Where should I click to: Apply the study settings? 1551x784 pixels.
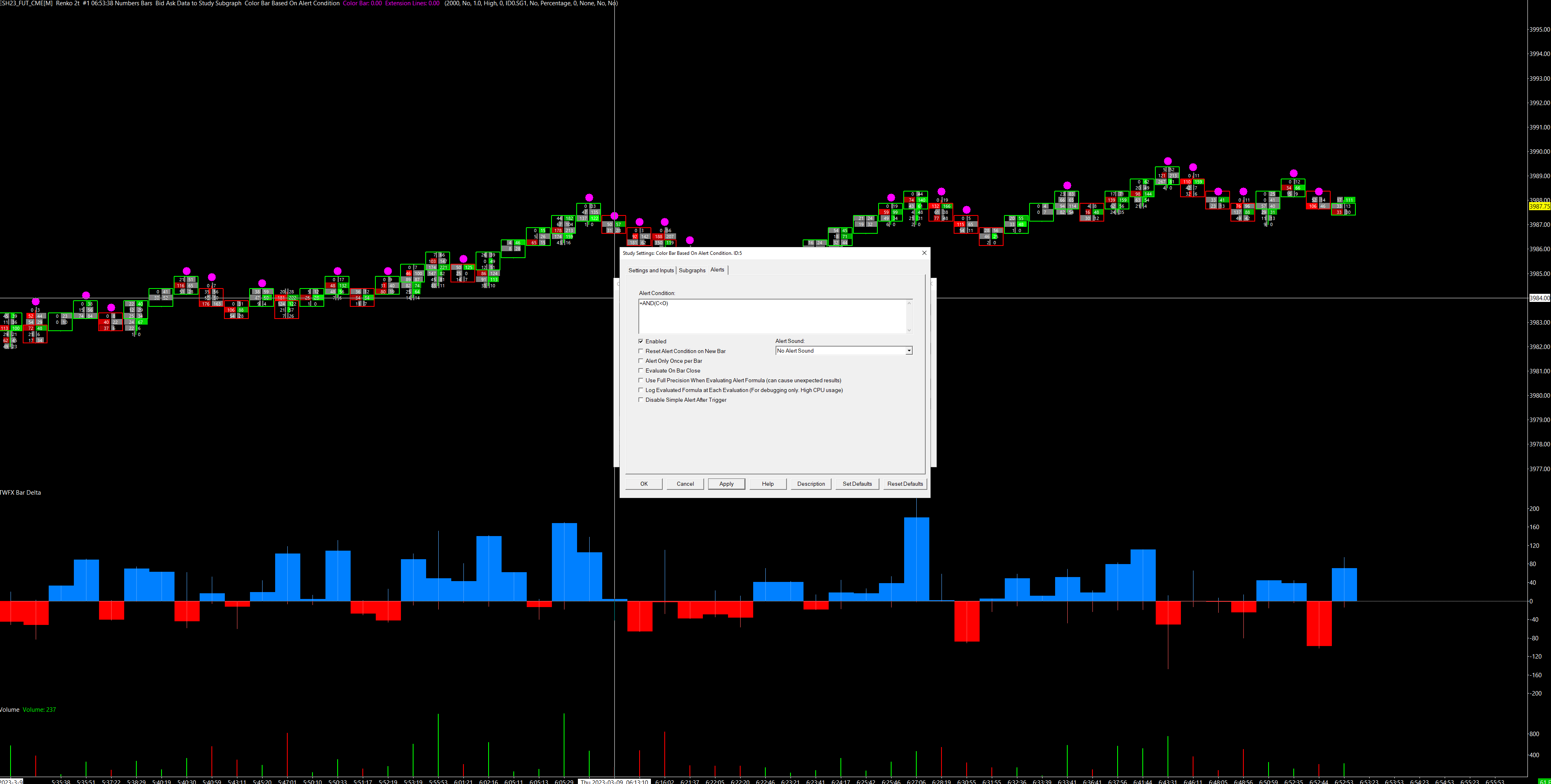click(x=726, y=484)
